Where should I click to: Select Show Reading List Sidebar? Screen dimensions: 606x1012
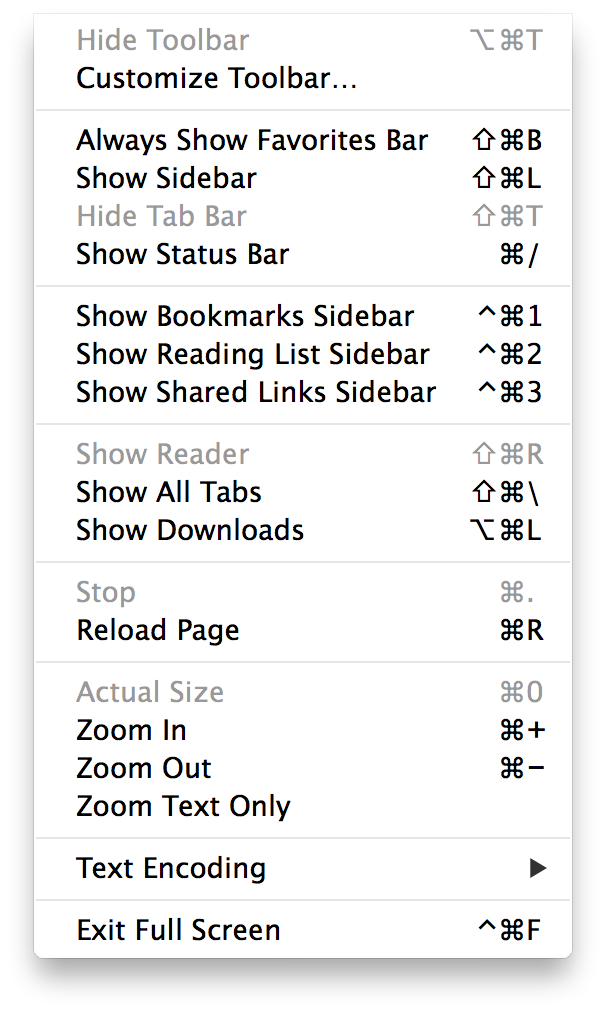pos(252,354)
